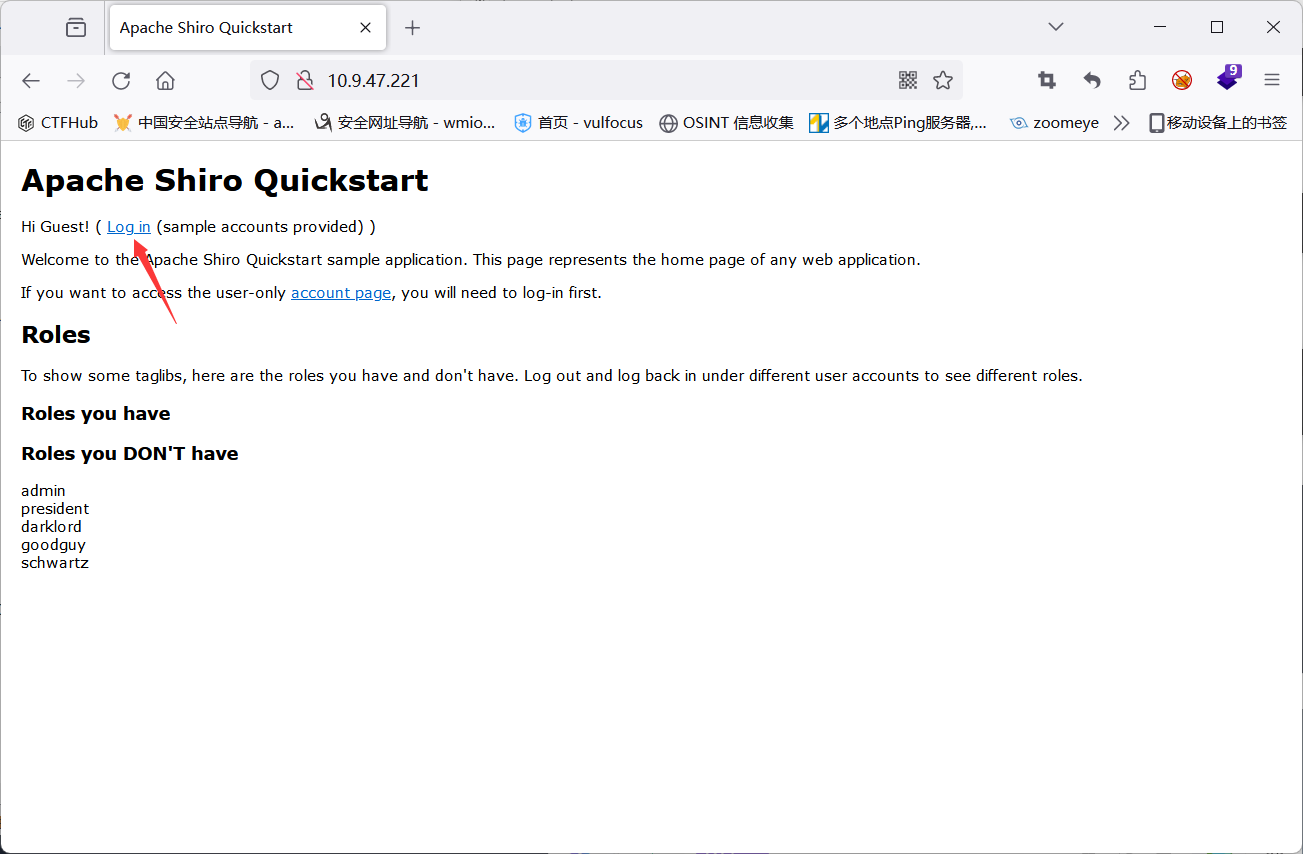Image resolution: width=1303 pixels, height=854 pixels.
Task: Close the Apache Shiro Quickstart tab
Action: pos(366,28)
